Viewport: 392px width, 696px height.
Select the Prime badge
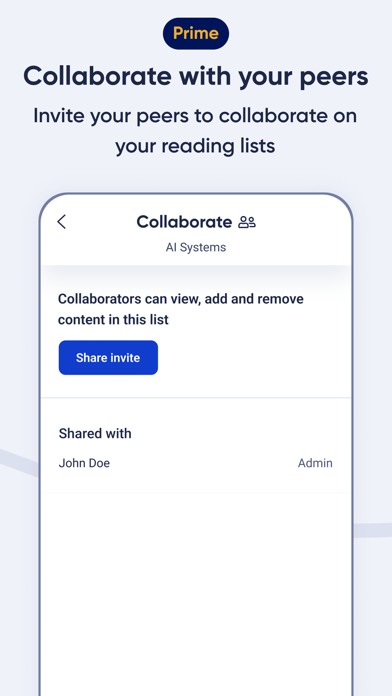[x=196, y=33]
